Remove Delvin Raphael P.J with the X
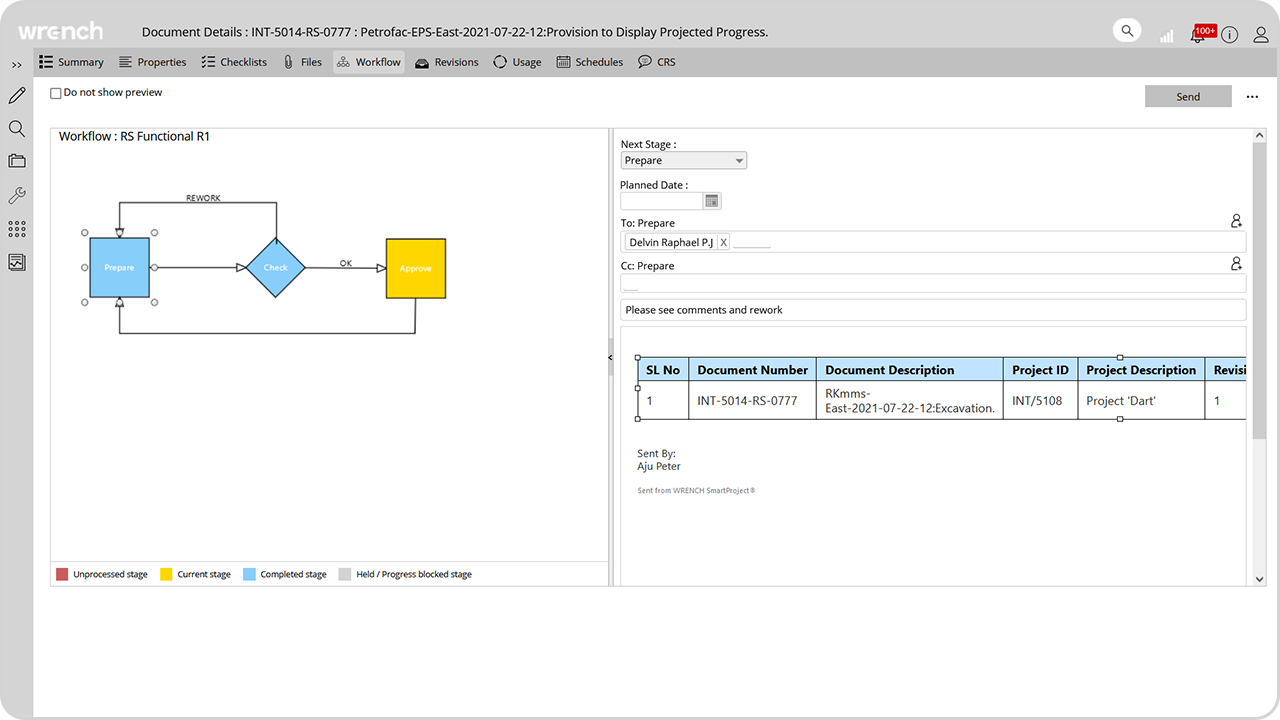The width and height of the screenshot is (1280, 720). coord(723,243)
